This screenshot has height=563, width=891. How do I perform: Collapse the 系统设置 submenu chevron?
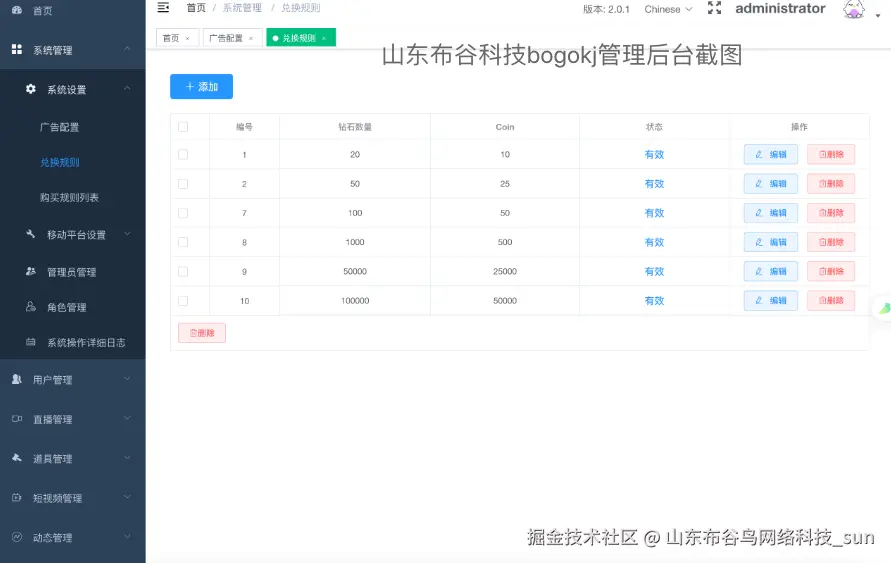[127, 89]
